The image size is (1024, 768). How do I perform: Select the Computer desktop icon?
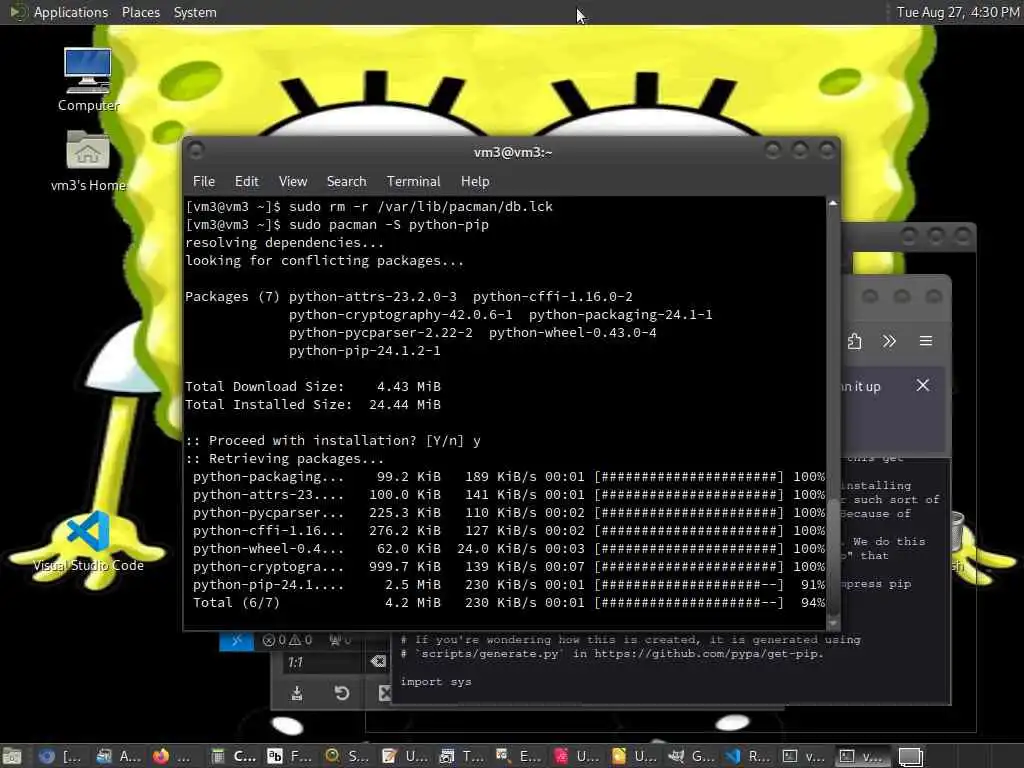88,80
